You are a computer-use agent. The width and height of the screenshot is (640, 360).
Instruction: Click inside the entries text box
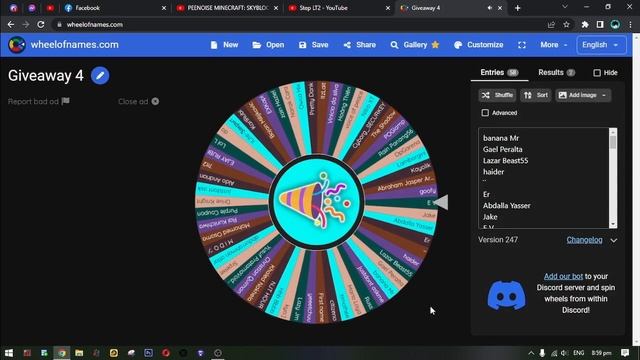543,178
